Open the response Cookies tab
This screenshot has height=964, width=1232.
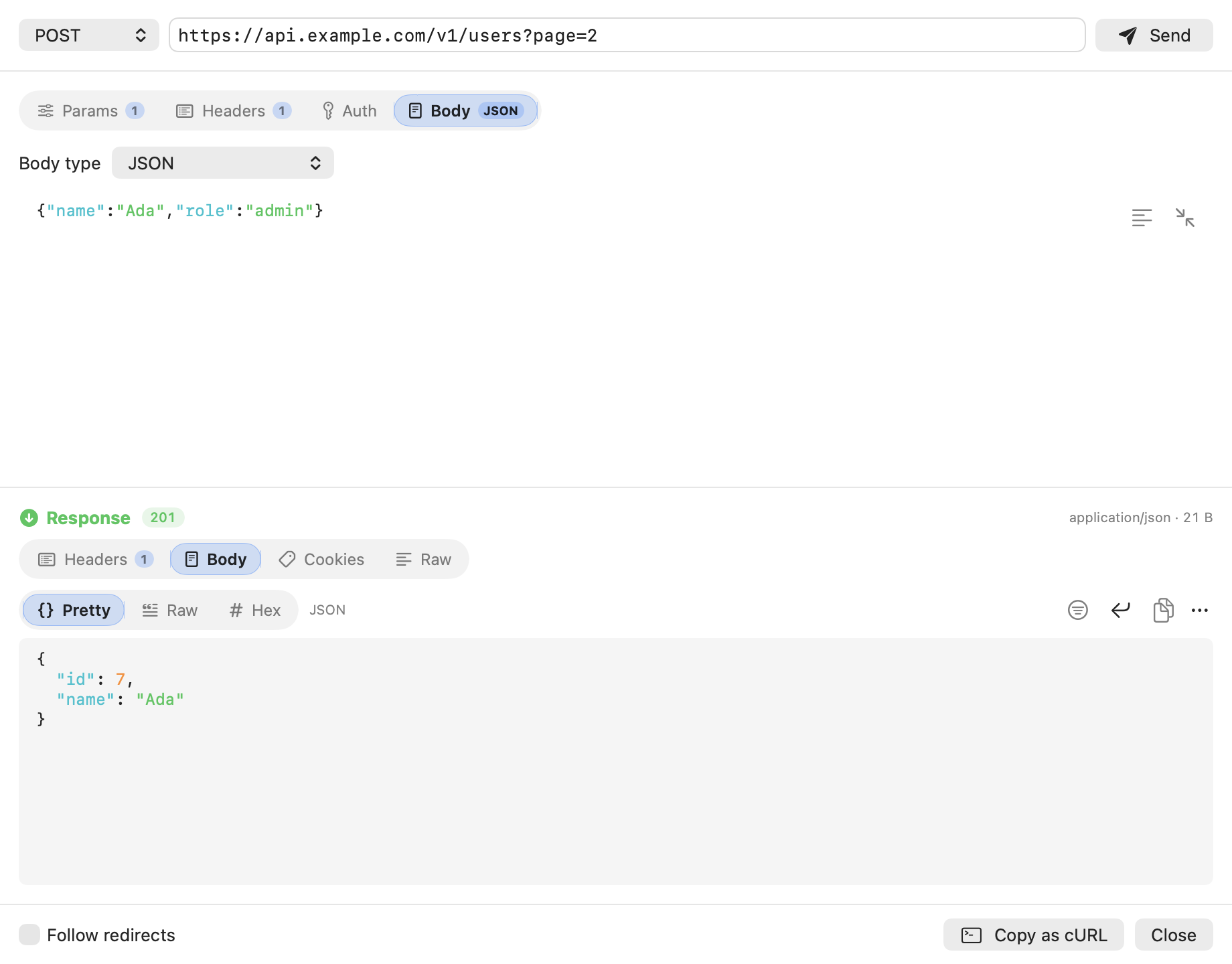[321, 559]
